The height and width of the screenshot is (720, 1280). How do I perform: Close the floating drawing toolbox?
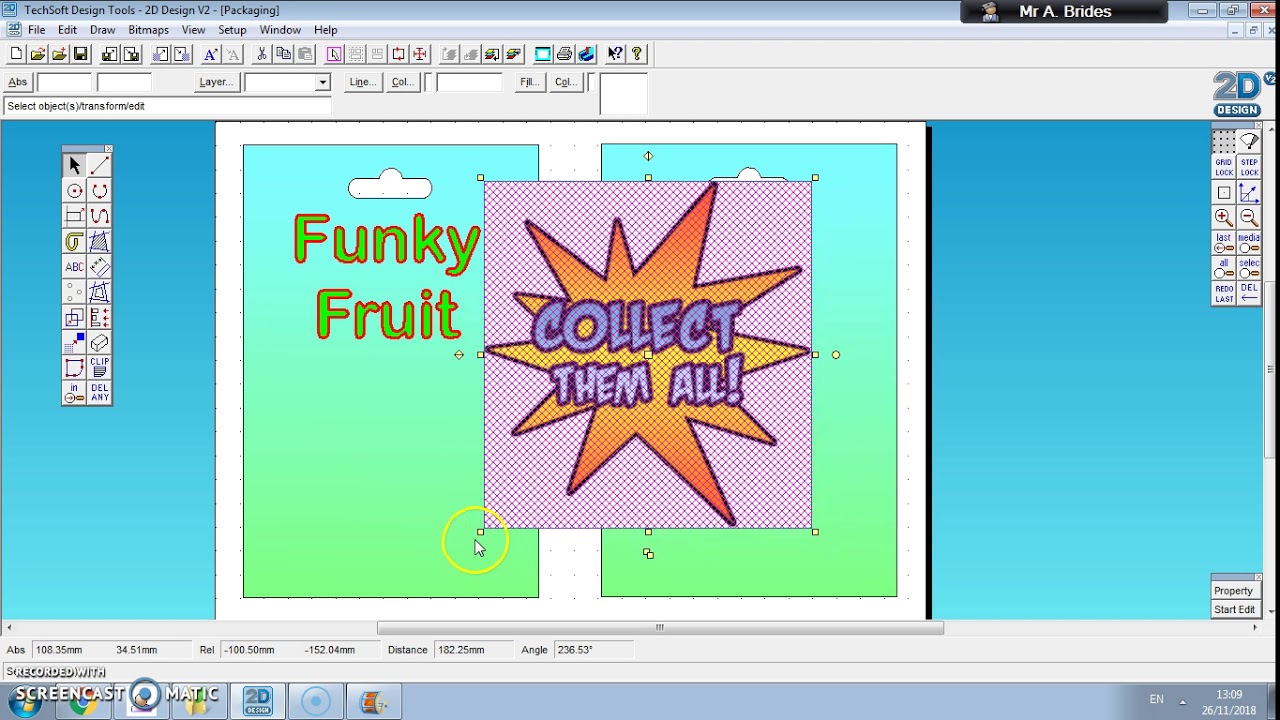tap(108, 149)
